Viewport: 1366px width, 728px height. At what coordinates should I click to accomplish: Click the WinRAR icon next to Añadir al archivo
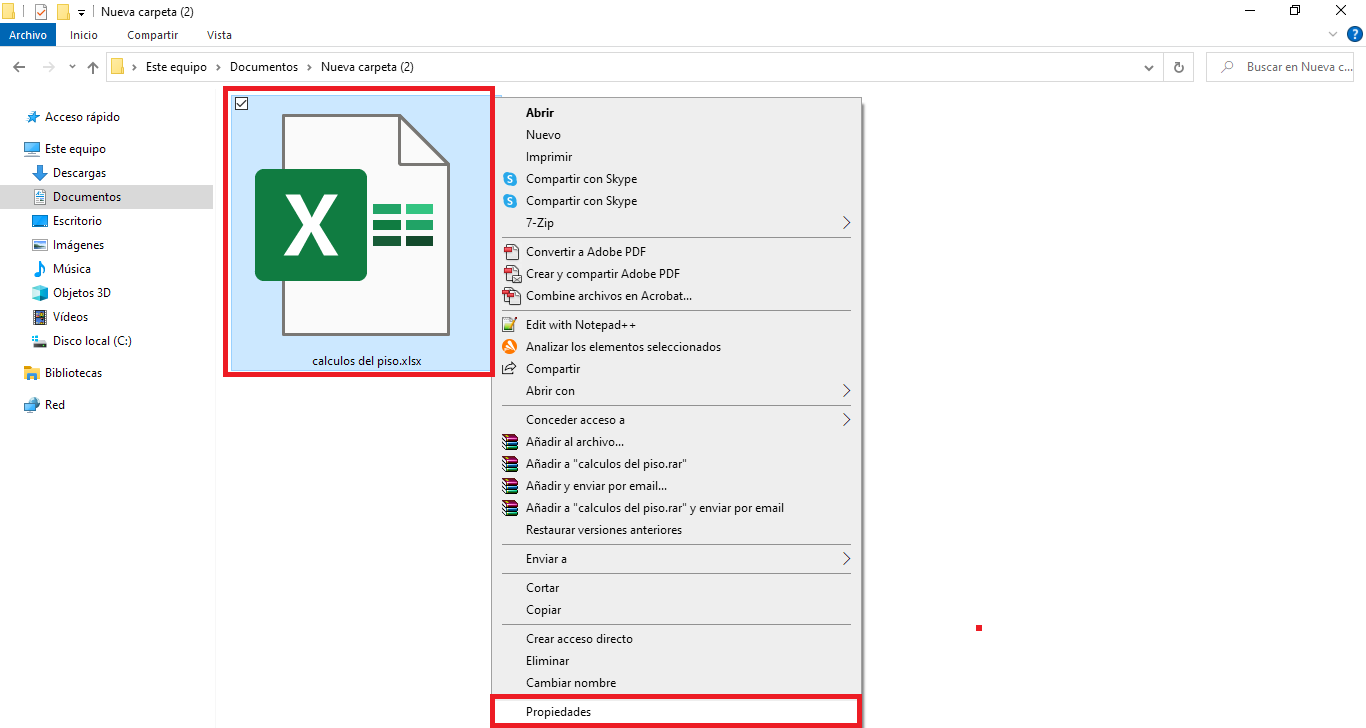tap(510, 442)
